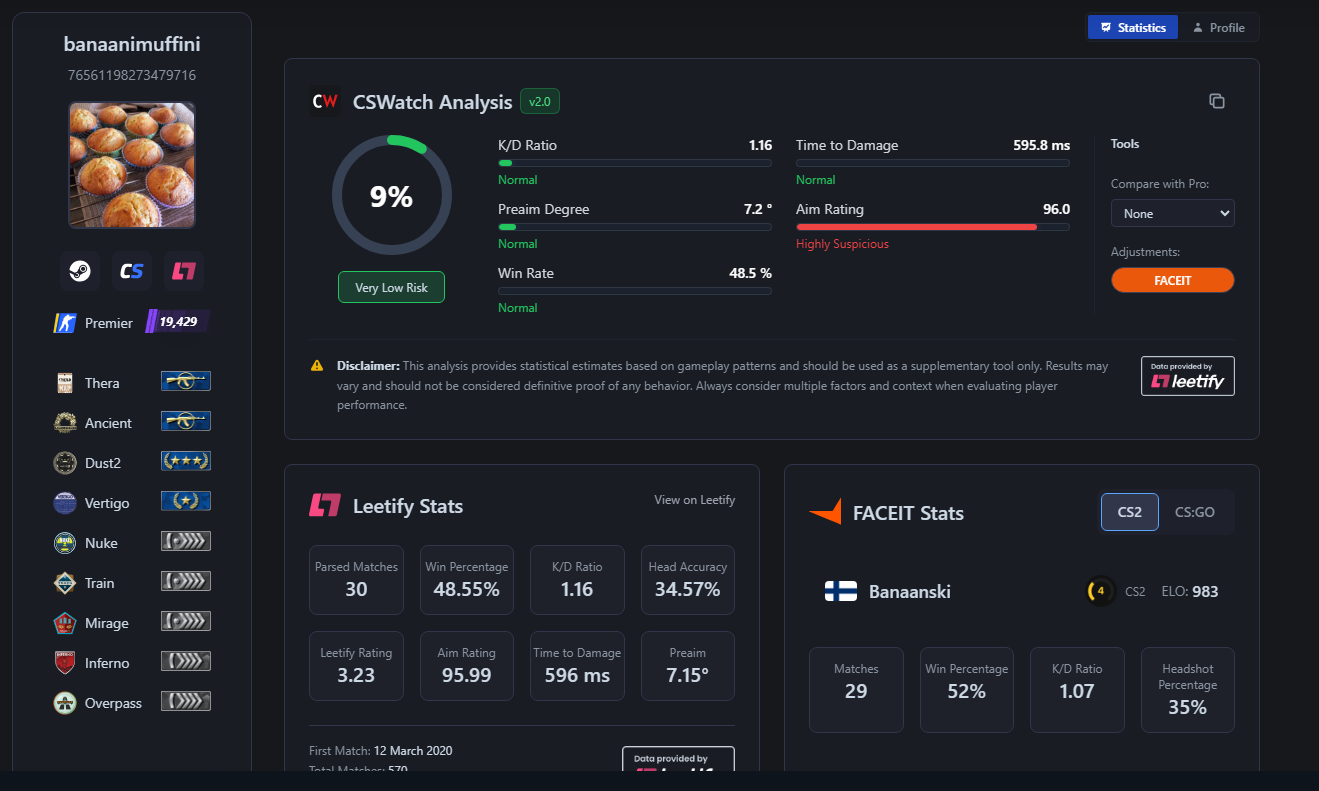Screen dimensions: 1319x791
Task: Click the FACEIT Win Percentage 52% card
Action: tap(967, 690)
